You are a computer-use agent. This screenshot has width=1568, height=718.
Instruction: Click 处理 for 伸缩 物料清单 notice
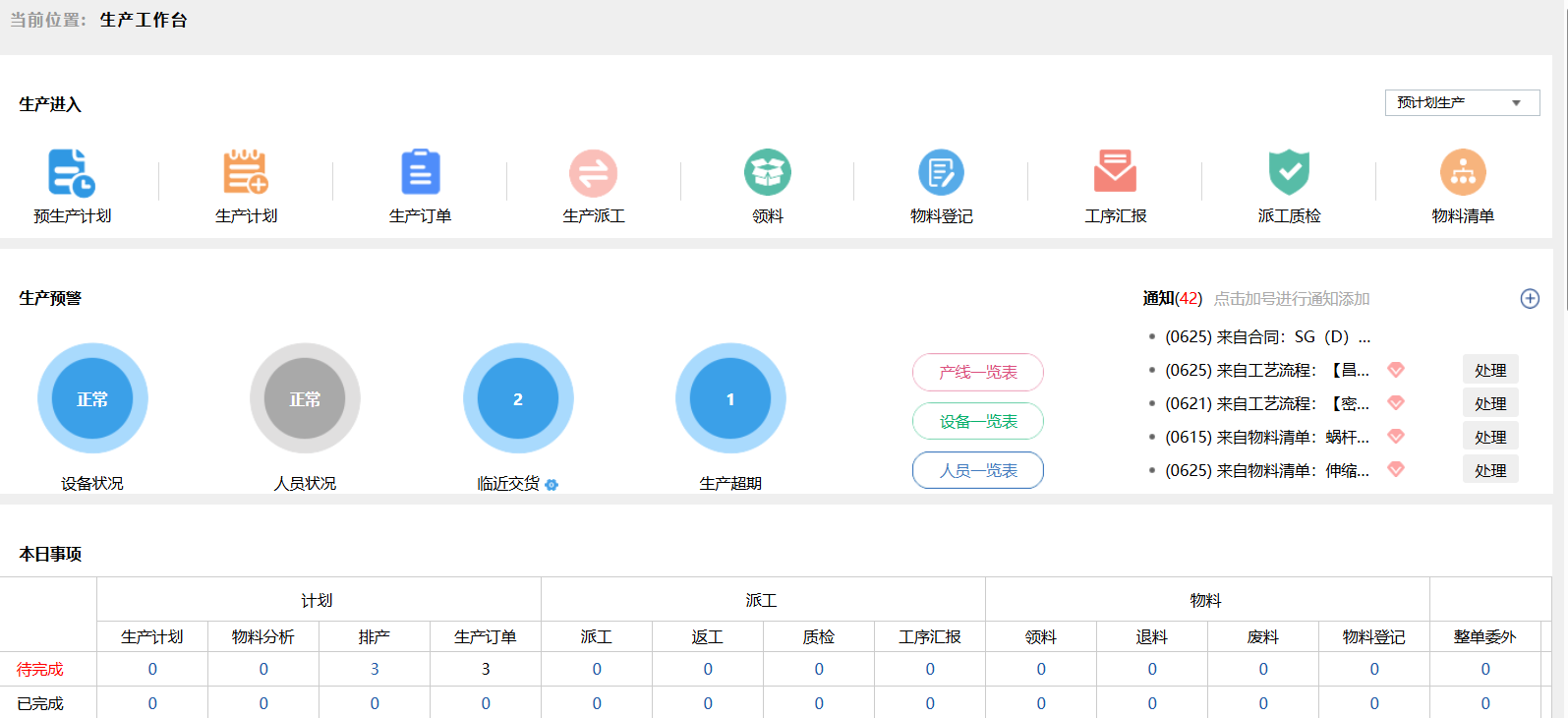click(1490, 470)
